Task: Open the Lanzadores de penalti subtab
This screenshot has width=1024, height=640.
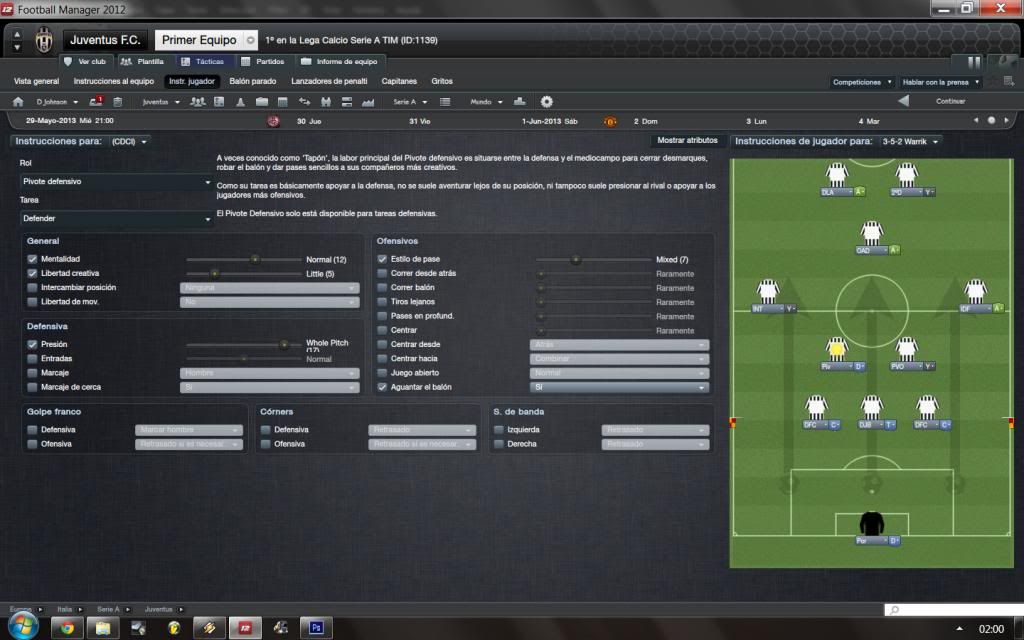Action: [x=329, y=82]
